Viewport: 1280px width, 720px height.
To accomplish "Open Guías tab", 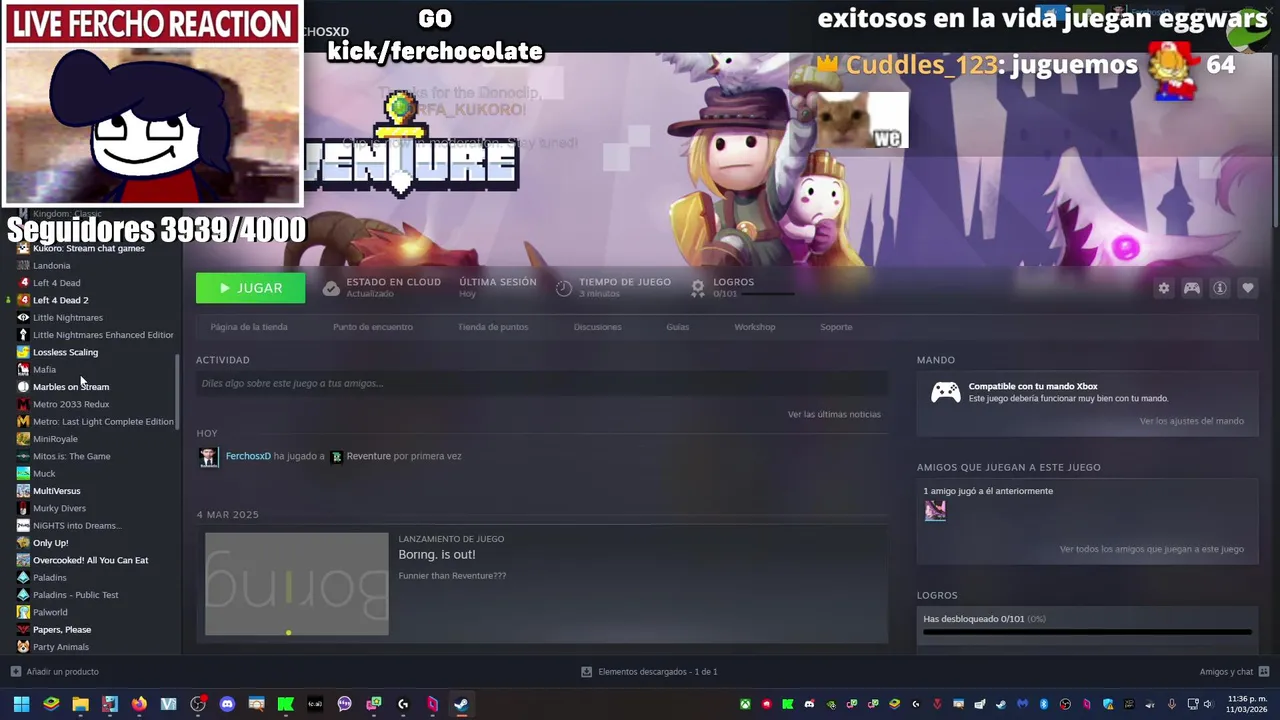I will click(678, 327).
